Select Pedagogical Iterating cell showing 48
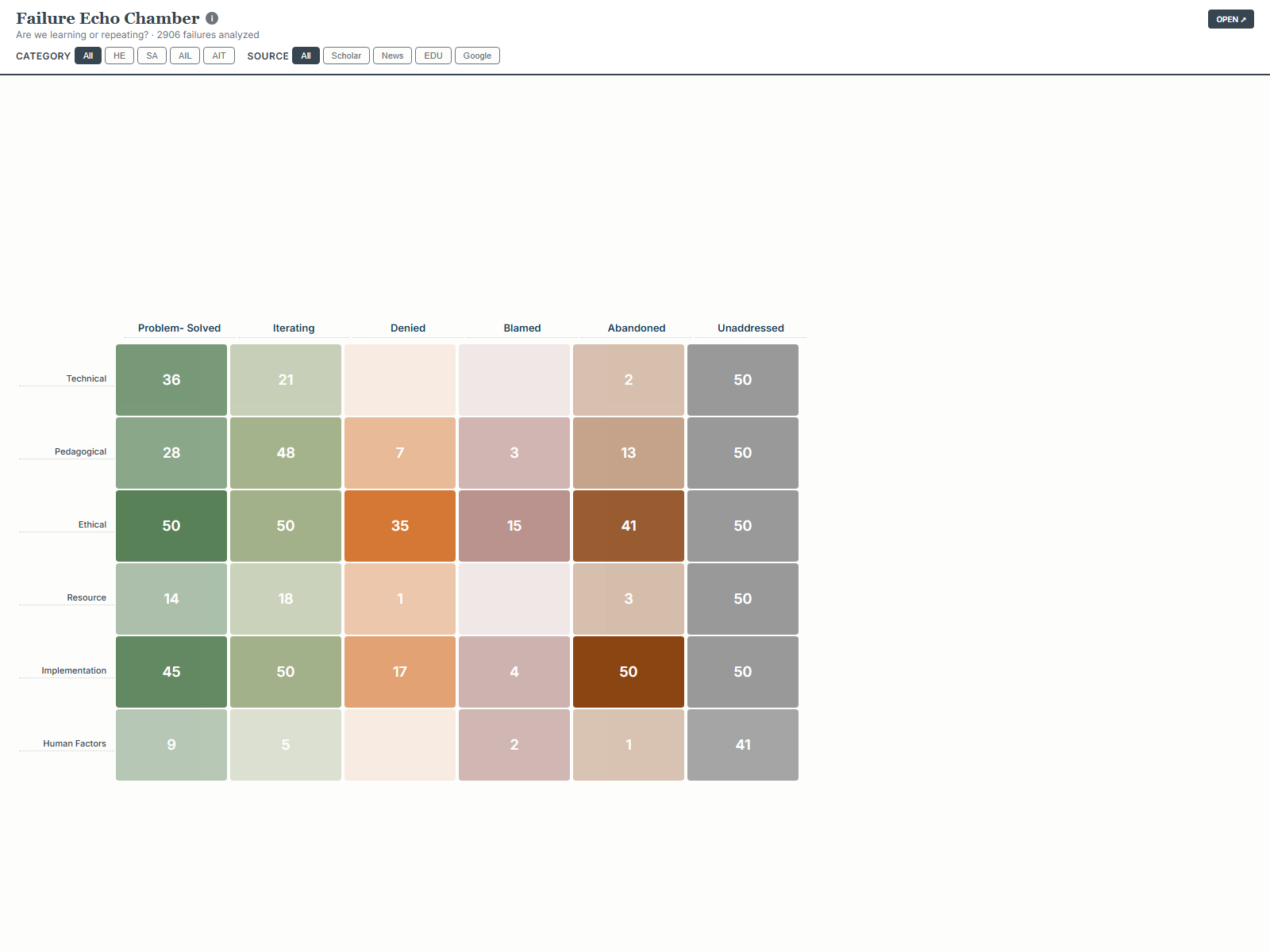This screenshot has height=952, width=1270. [x=286, y=453]
